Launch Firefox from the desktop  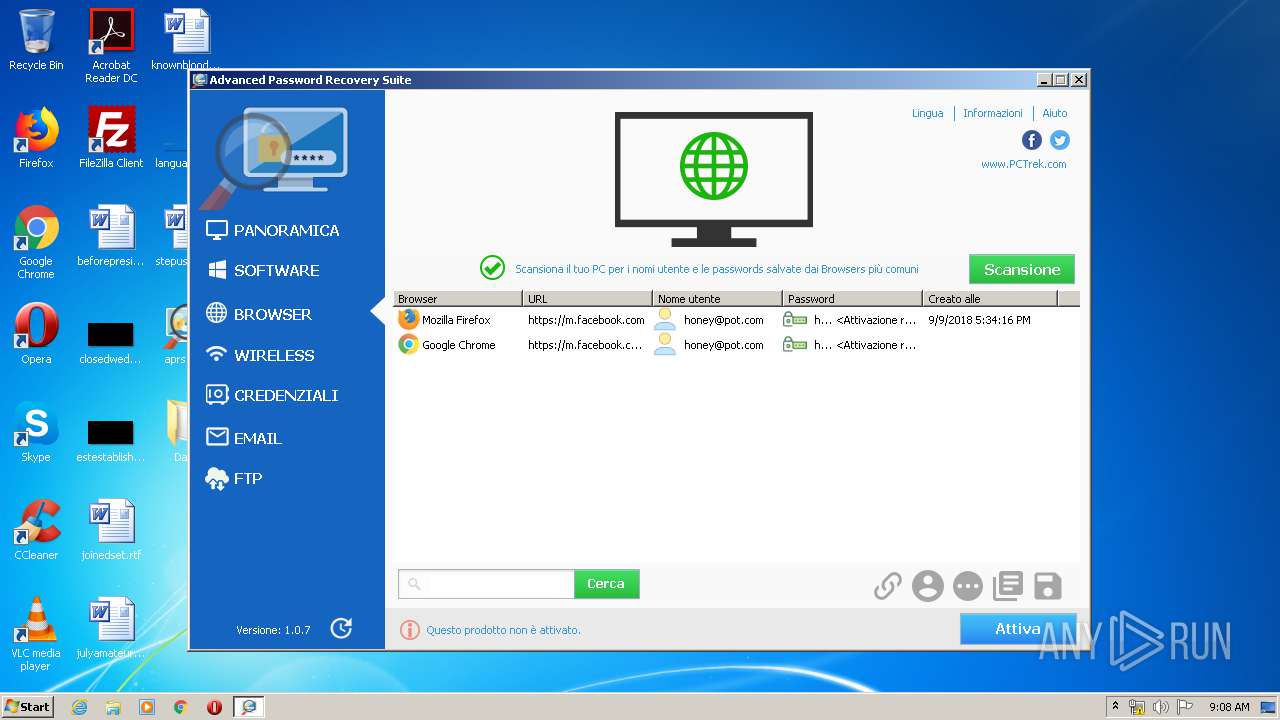coord(36,138)
